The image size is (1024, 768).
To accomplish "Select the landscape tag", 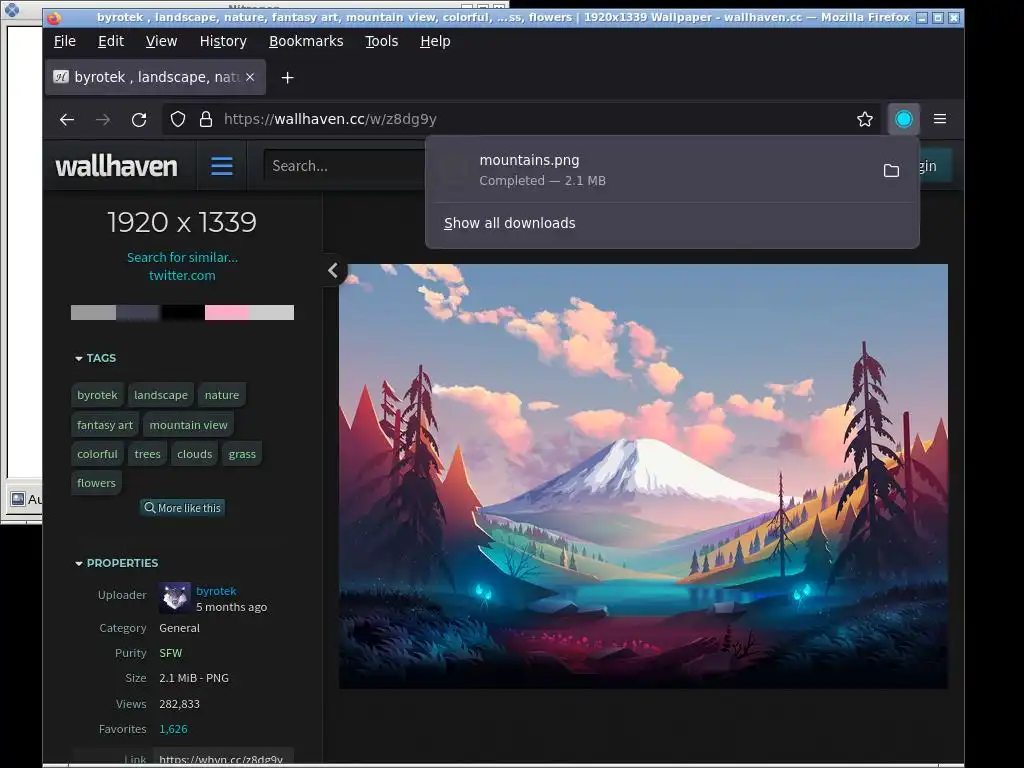I will pyautogui.click(x=161, y=395).
